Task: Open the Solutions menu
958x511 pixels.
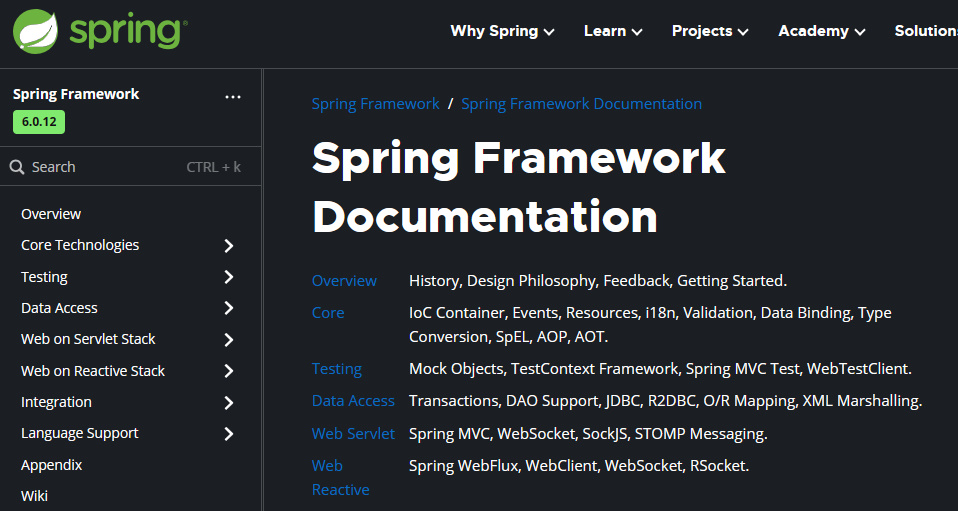Action: 926,31
